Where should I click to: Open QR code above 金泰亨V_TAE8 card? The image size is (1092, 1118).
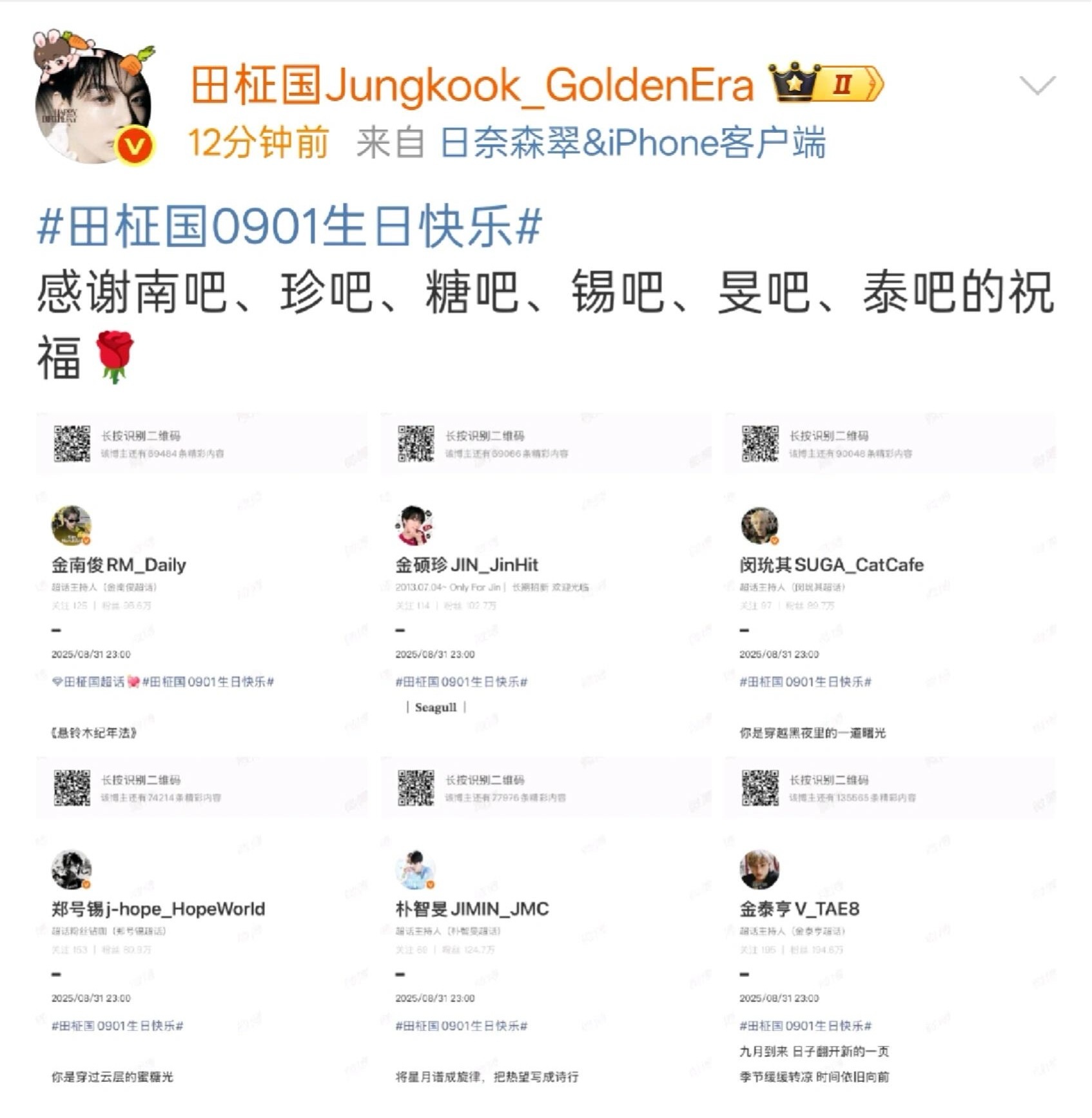pos(760,788)
